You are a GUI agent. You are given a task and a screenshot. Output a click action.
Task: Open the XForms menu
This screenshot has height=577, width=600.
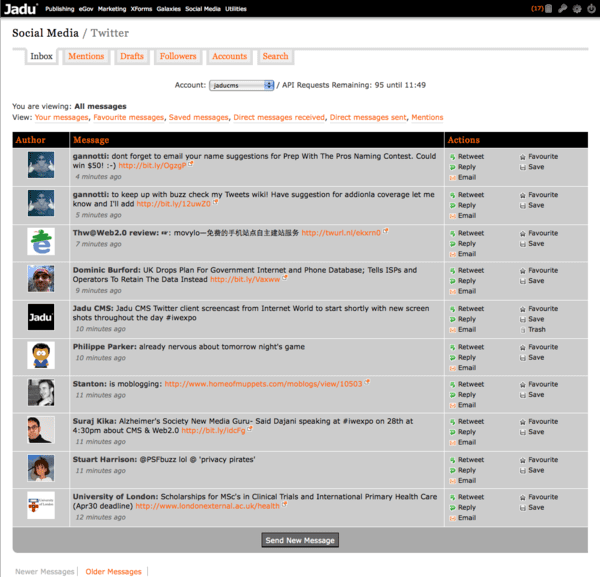(x=141, y=9)
